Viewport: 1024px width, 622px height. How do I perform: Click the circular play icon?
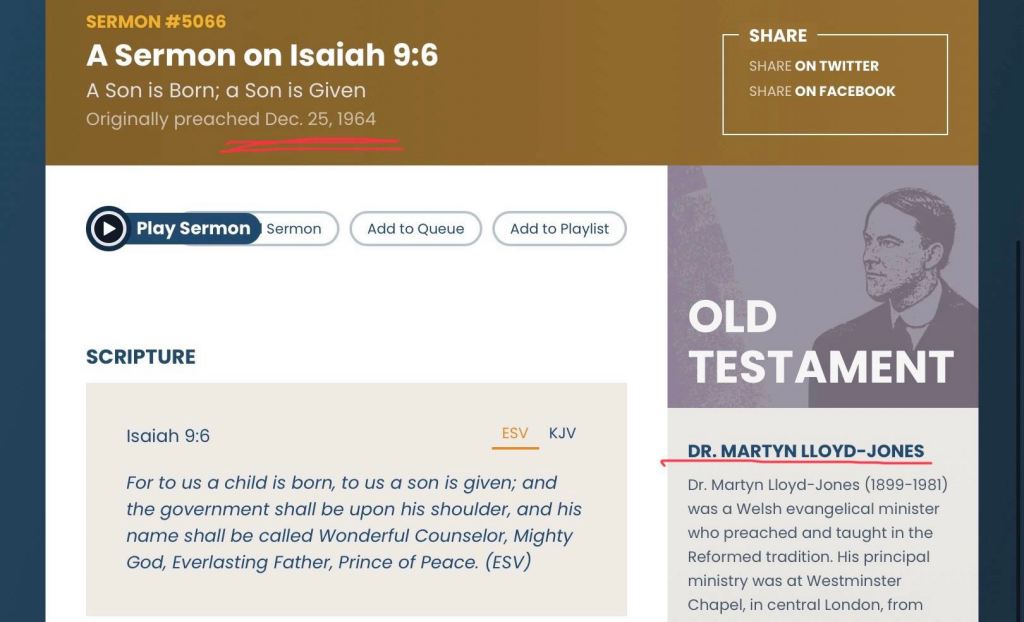pos(108,228)
